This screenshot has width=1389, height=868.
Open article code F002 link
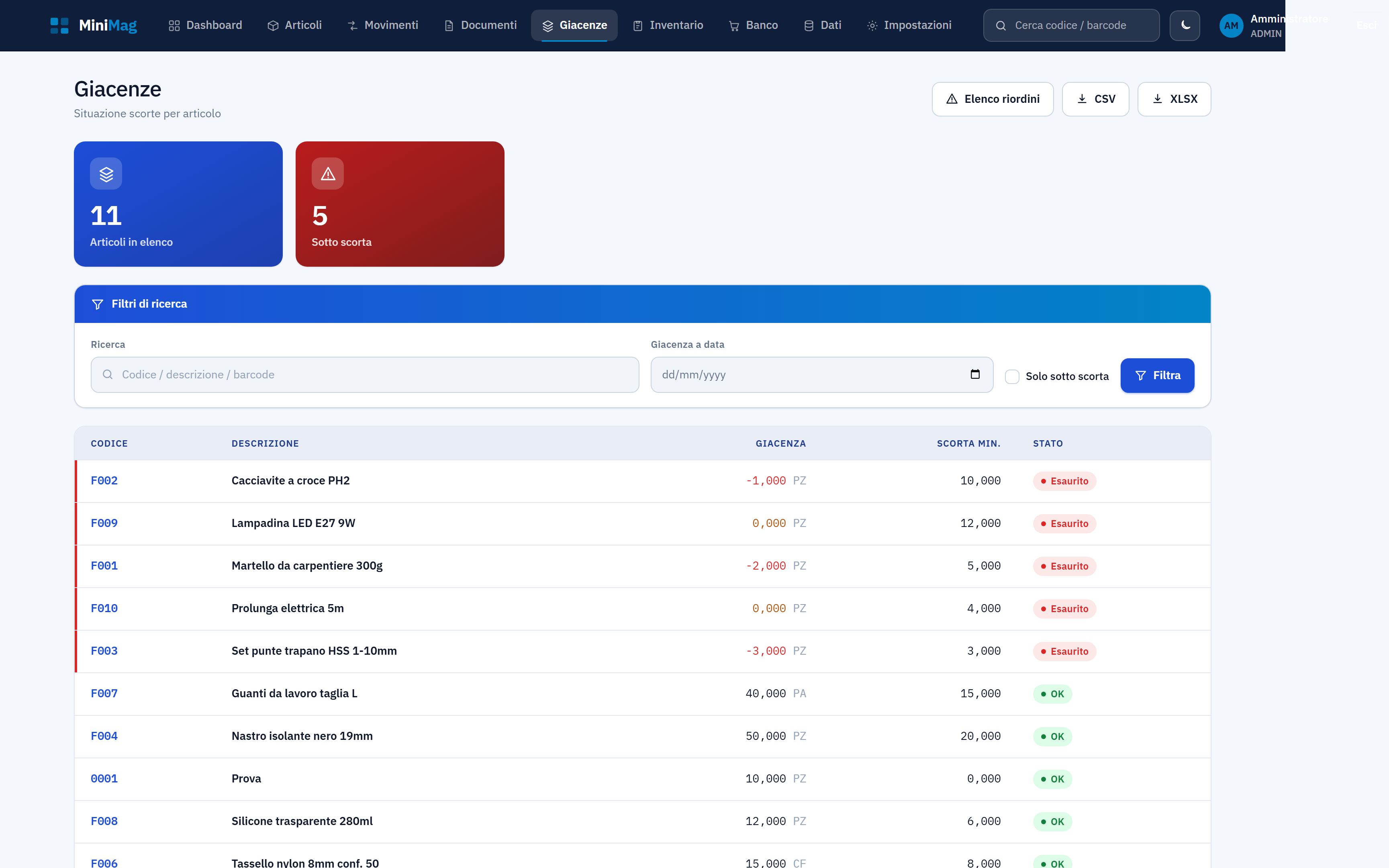[x=104, y=480]
